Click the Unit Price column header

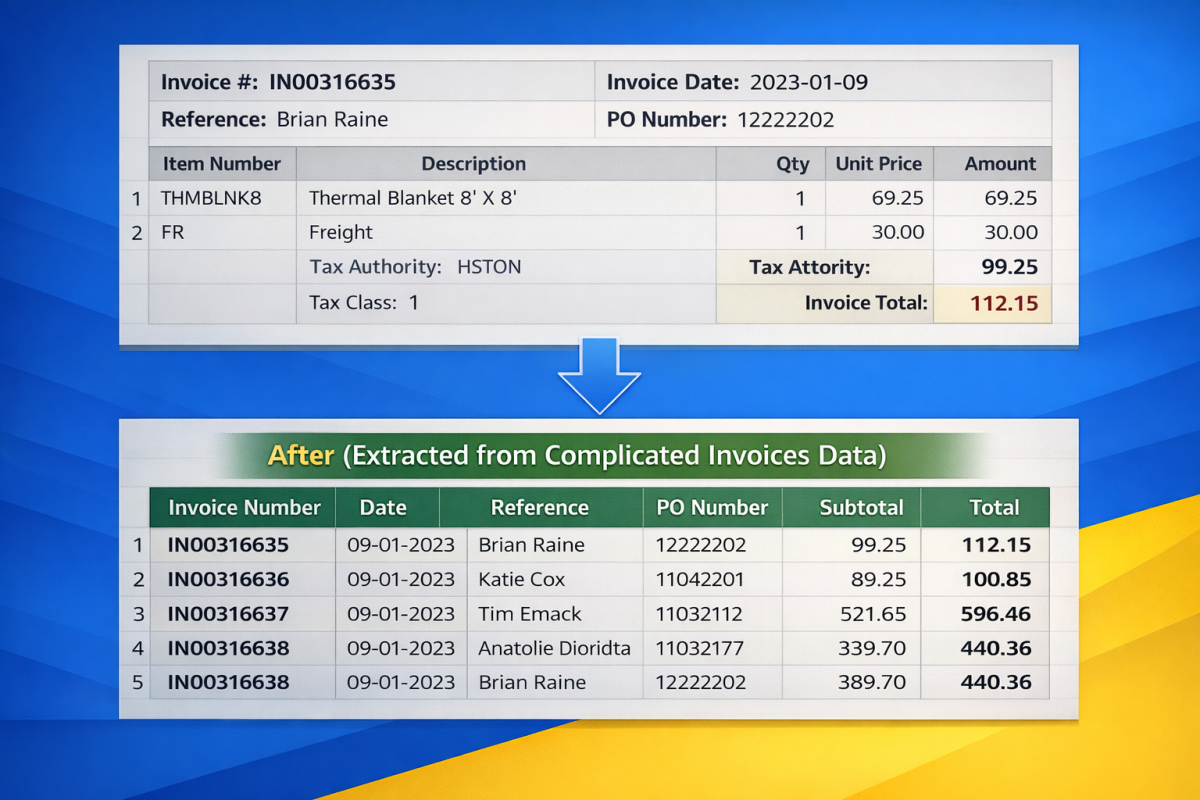878,164
